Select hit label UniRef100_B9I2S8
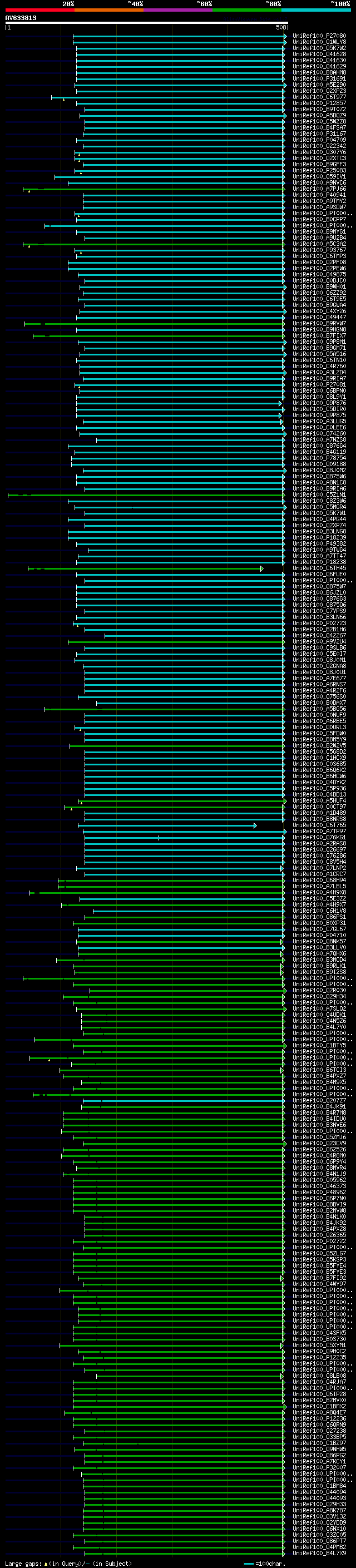The height and width of the screenshot is (1568, 356). [319, 972]
